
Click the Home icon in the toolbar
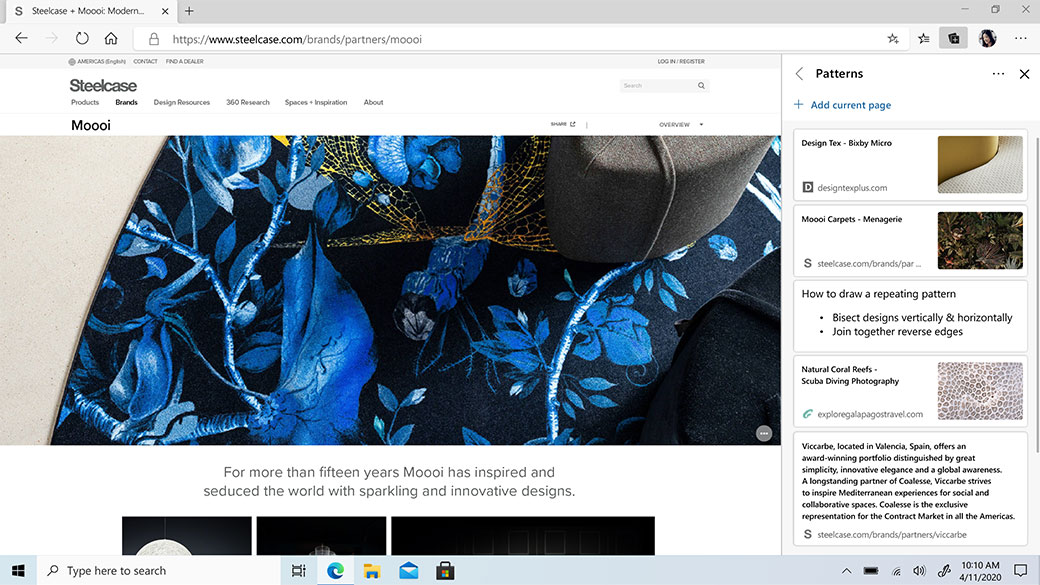point(110,37)
